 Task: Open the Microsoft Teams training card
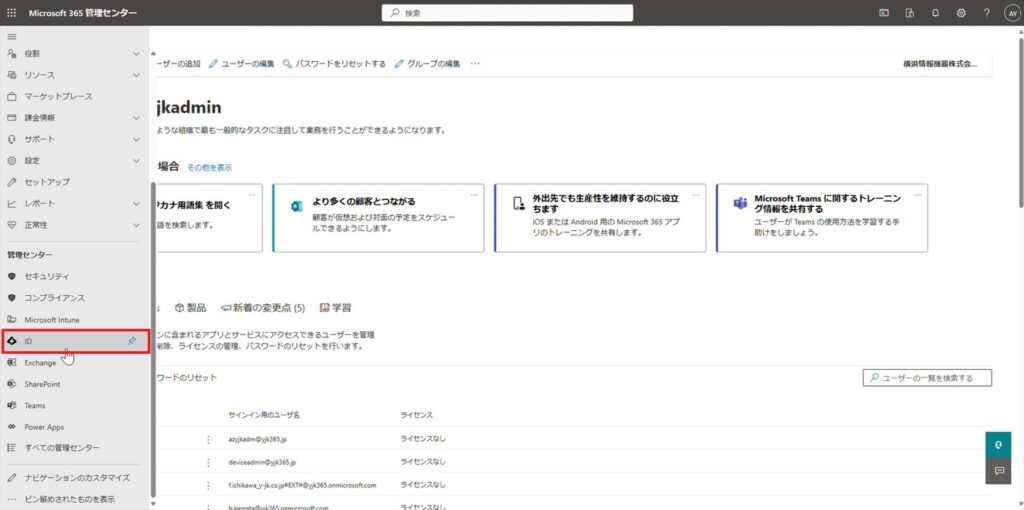tap(822, 218)
